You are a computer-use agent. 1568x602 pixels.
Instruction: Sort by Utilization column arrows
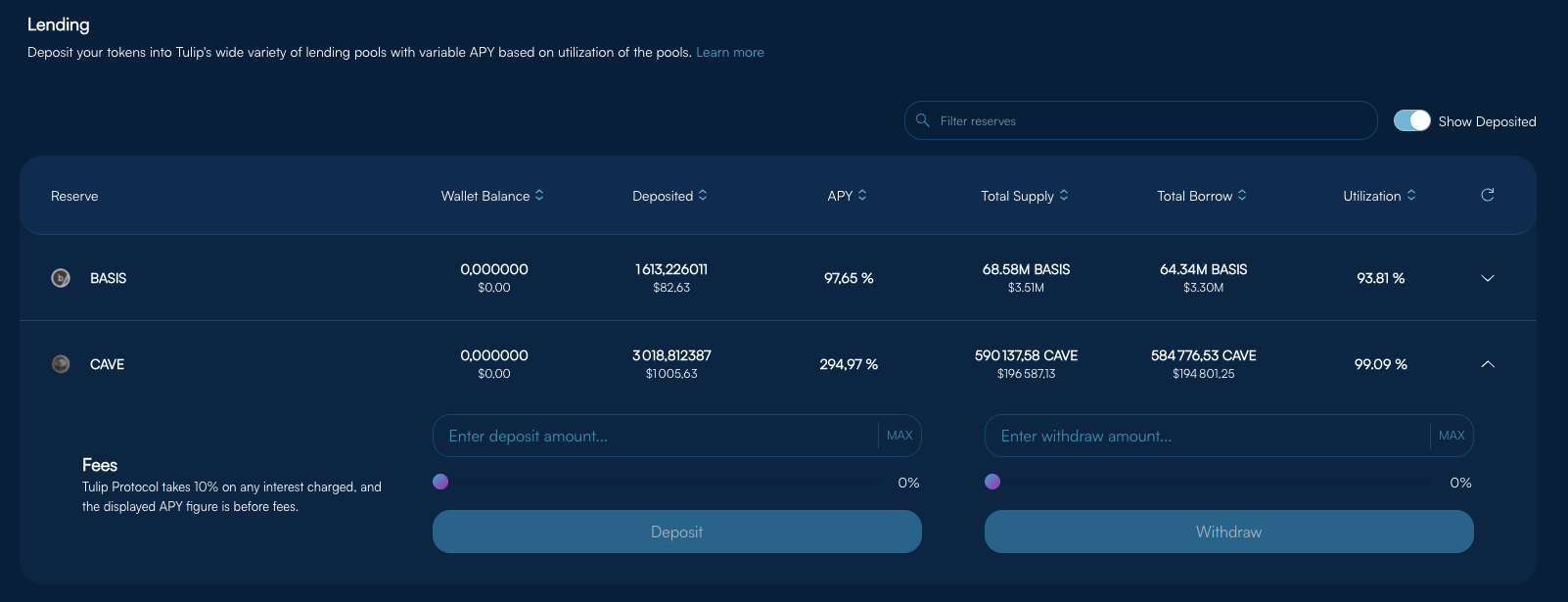click(x=1411, y=196)
